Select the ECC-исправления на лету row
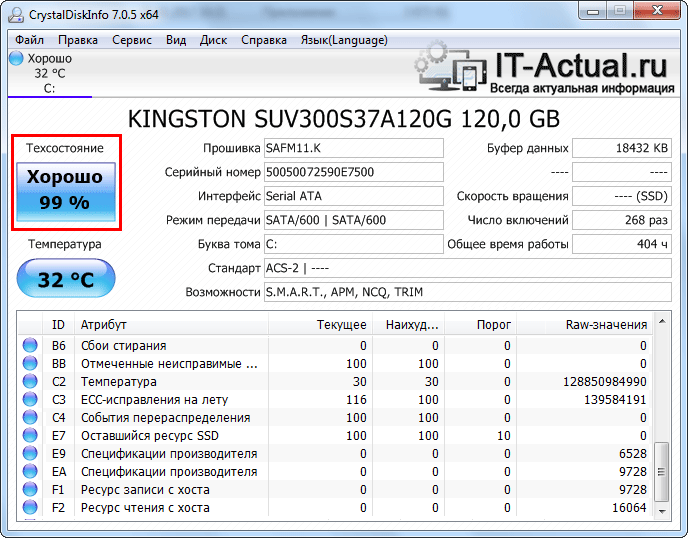The width and height of the screenshot is (688, 538). point(335,399)
